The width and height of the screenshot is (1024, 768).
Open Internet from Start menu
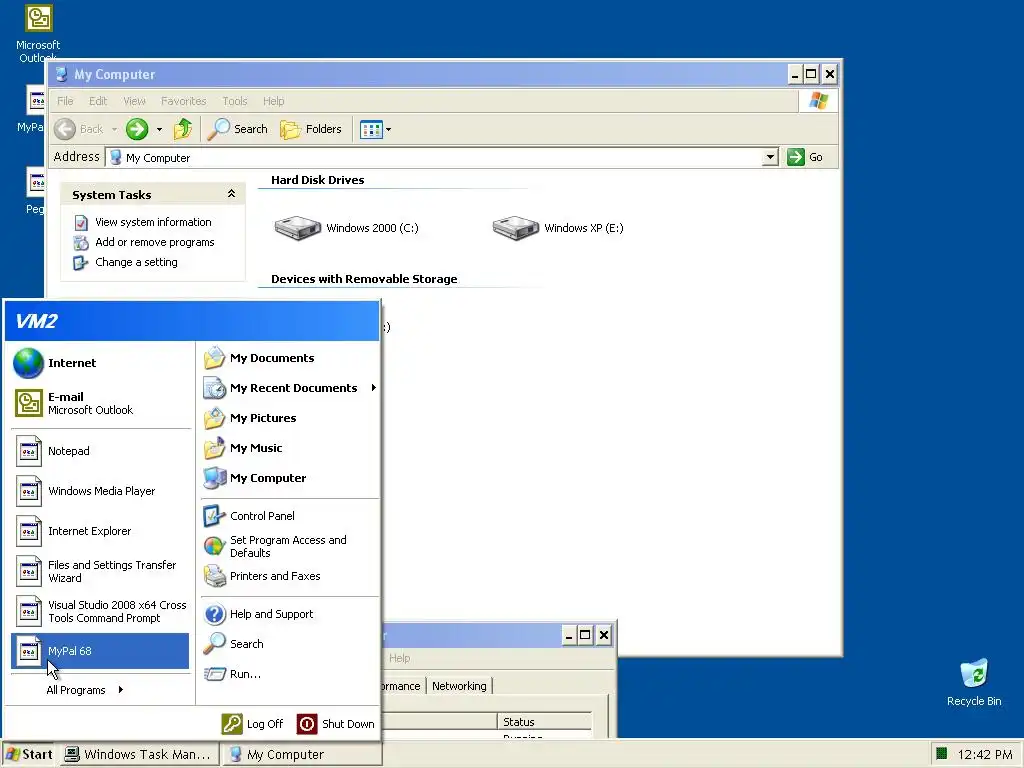pyautogui.click(x=100, y=363)
